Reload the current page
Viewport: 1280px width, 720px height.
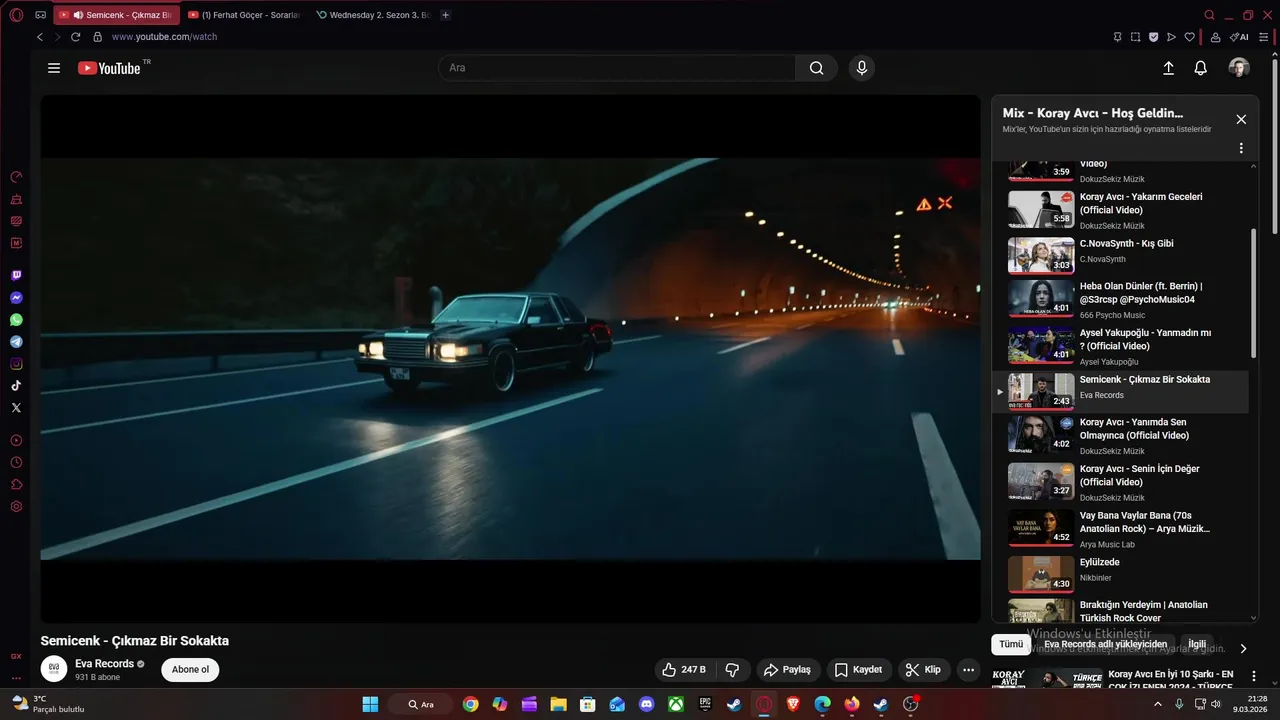(75, 37)
